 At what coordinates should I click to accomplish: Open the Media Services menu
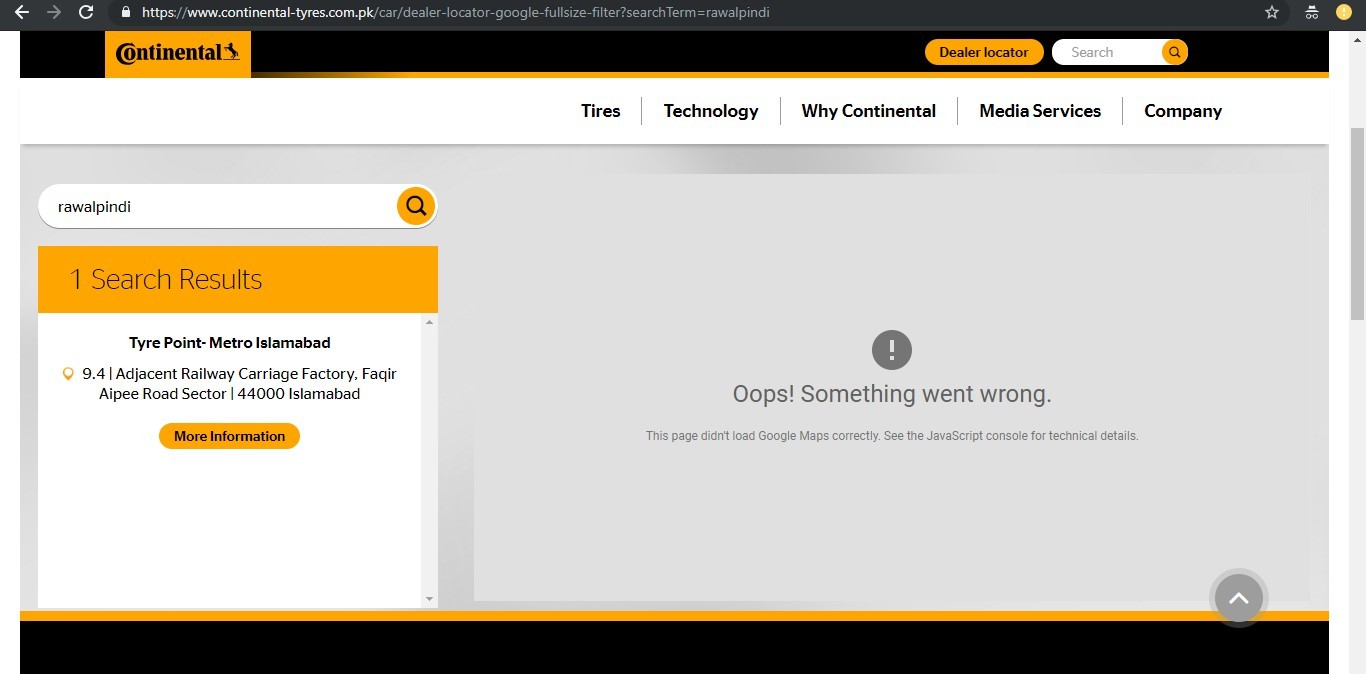point(1040,111)
